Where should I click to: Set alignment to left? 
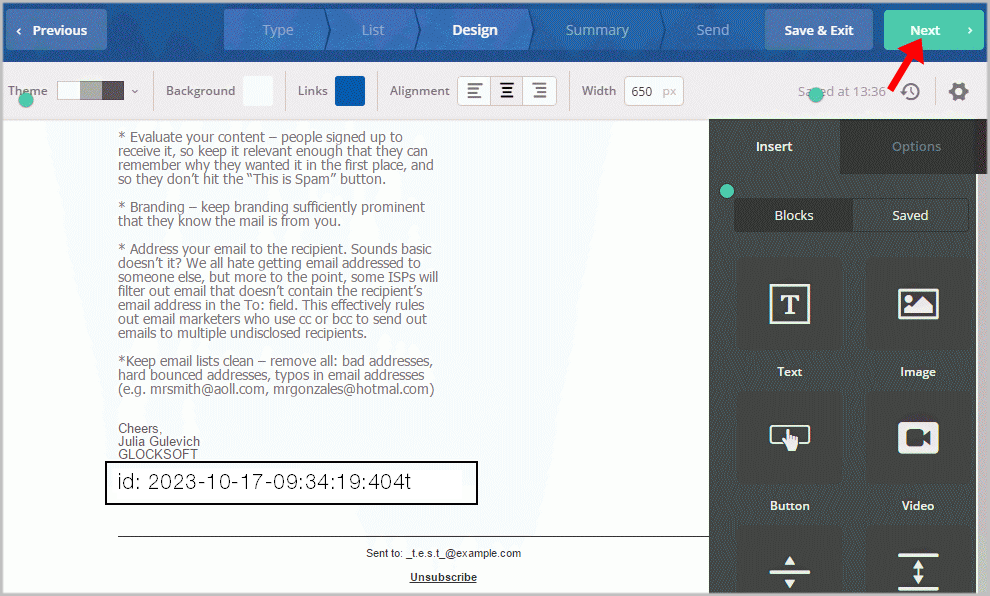[474, 91]
